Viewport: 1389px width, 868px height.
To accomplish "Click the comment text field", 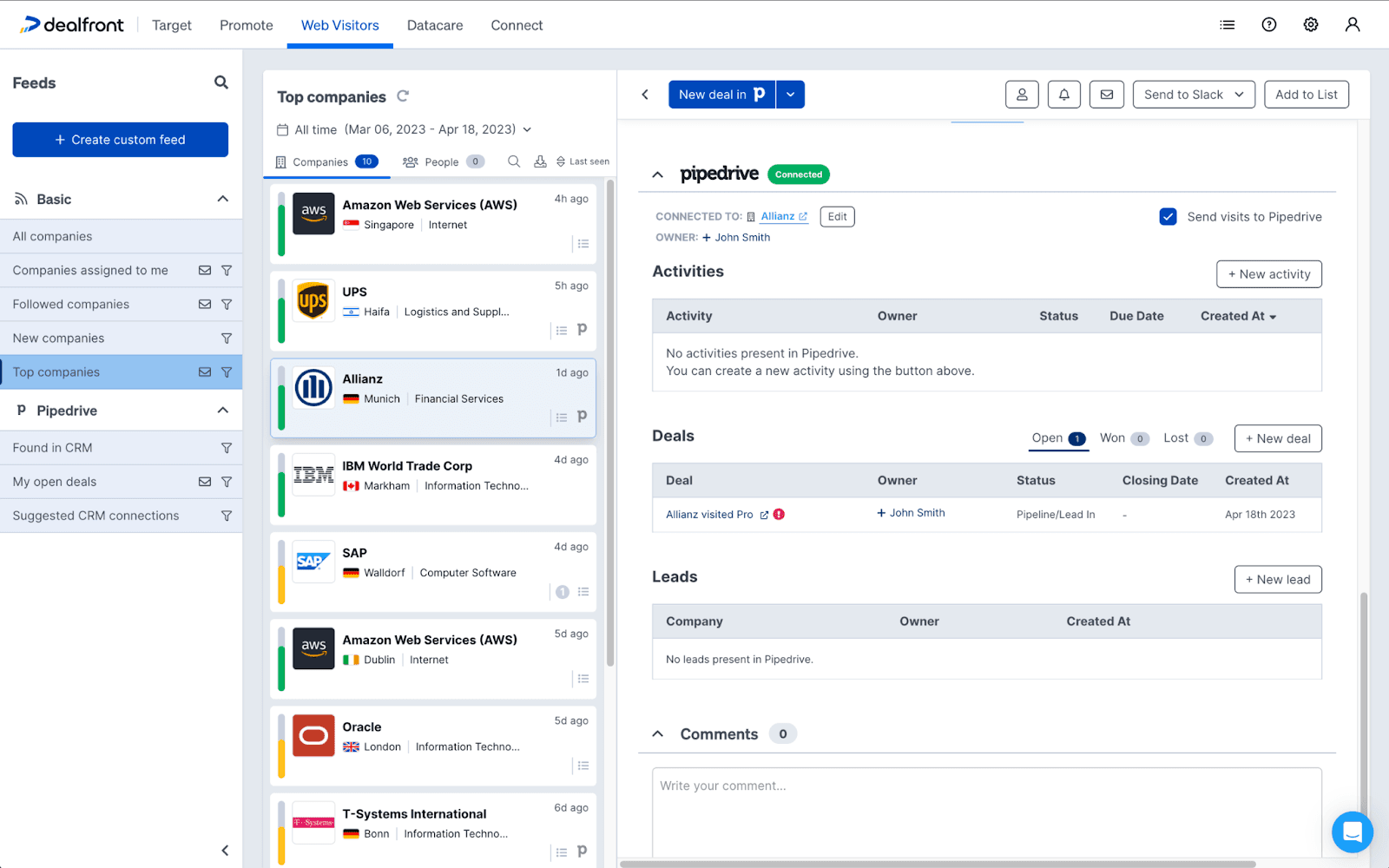I will tap(987, 812).
